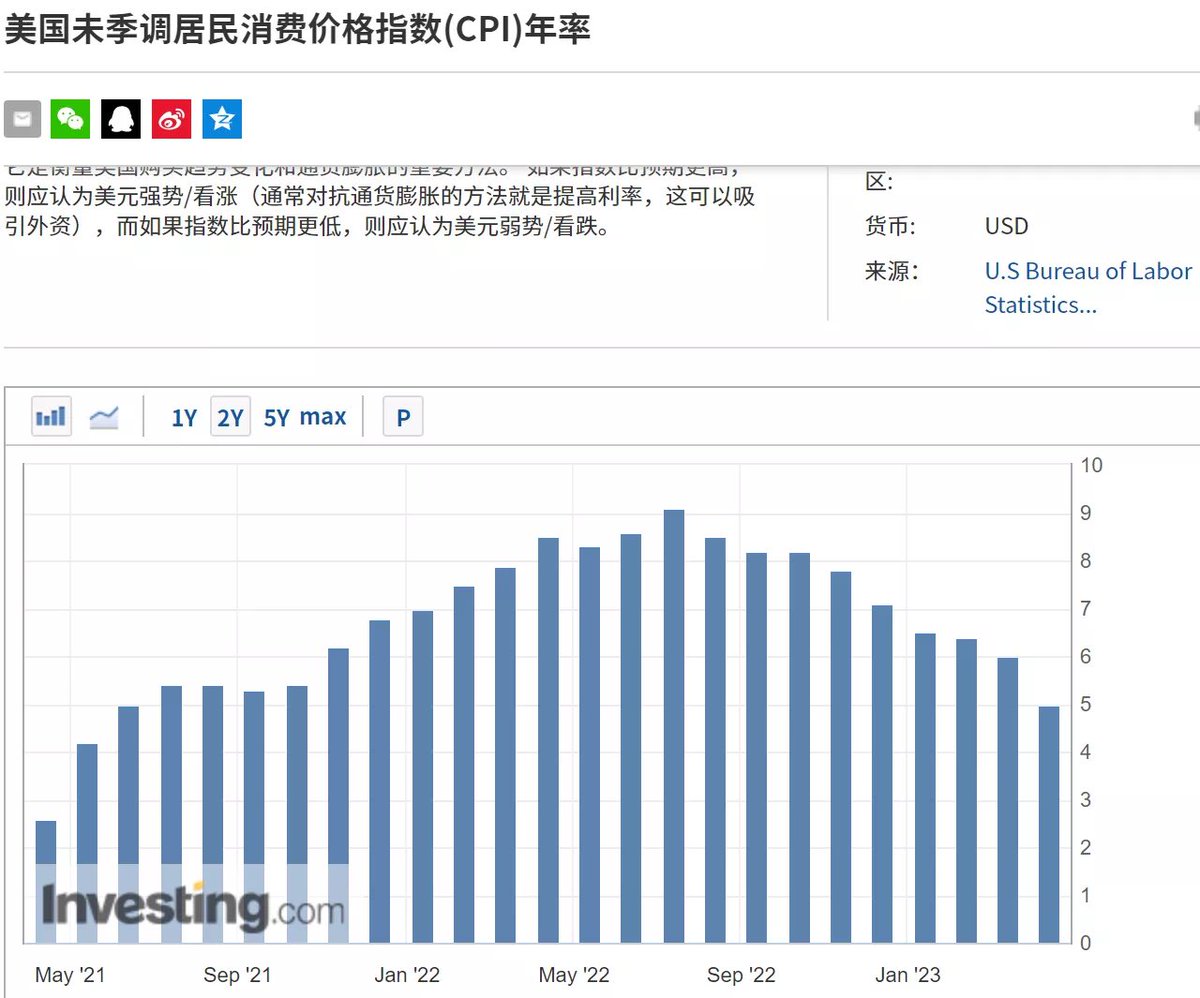
Task: Share to Weibo using red icon
Action: [171, 119]
